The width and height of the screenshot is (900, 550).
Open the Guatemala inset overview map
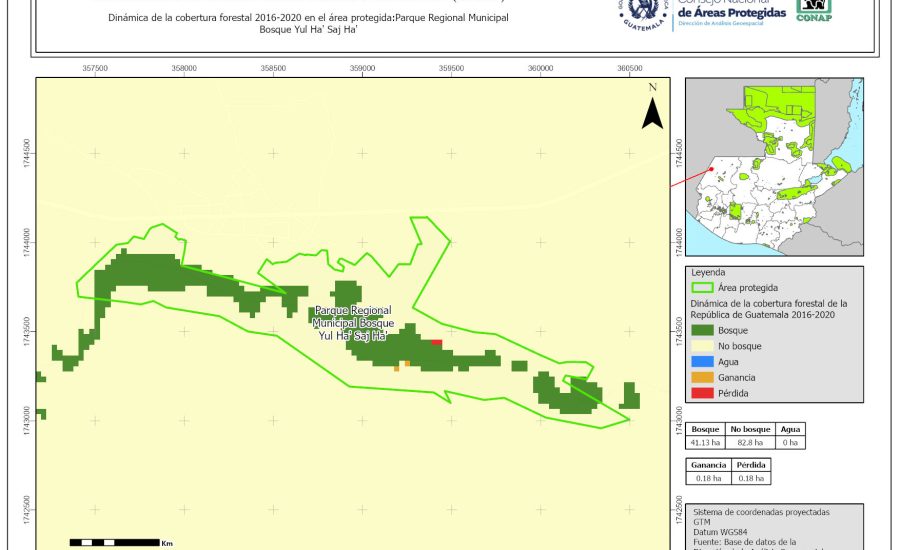click(x=772, y=170)
